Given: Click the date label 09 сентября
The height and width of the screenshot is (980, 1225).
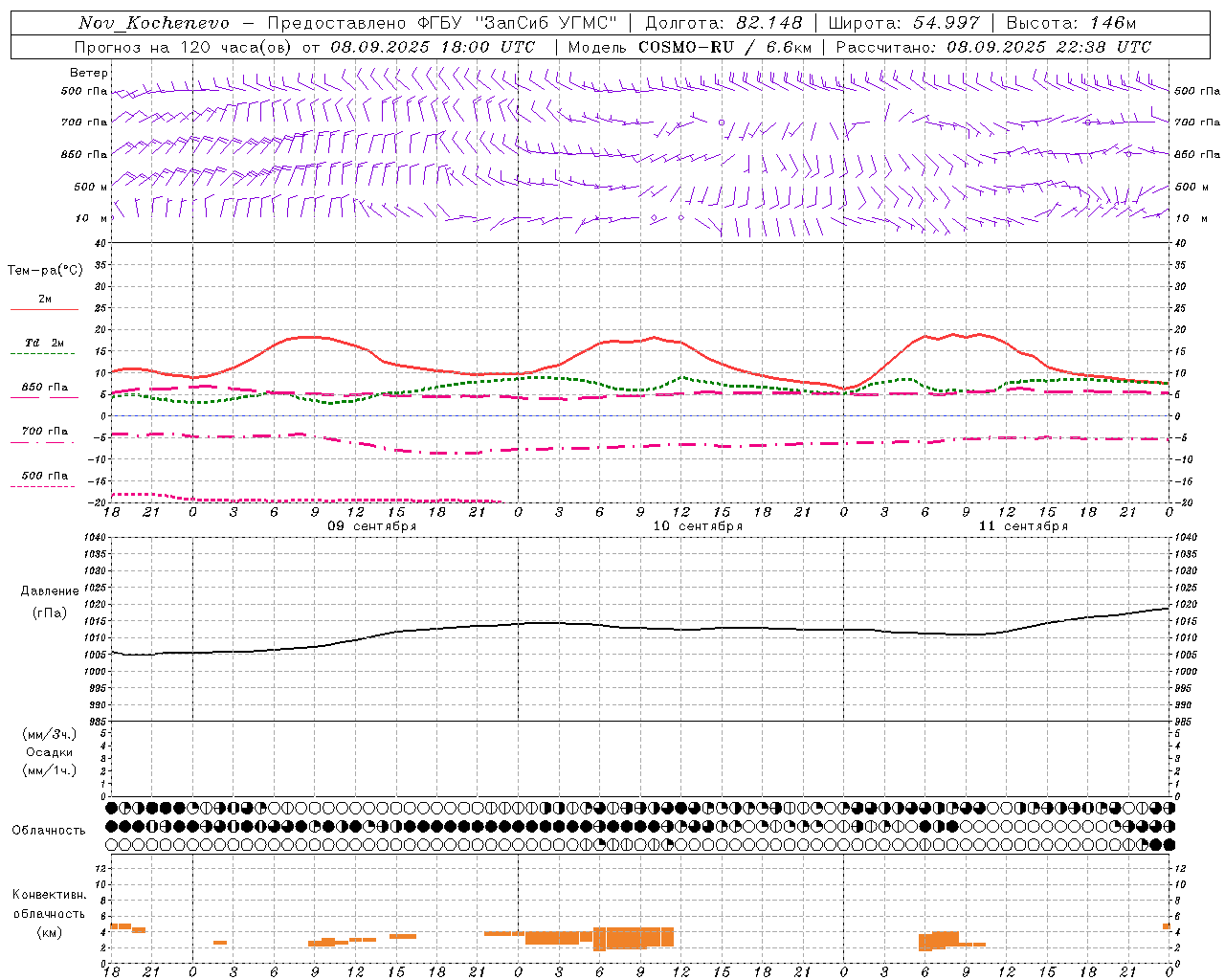Looking at the screenshot, I should [x=372, y=526].
